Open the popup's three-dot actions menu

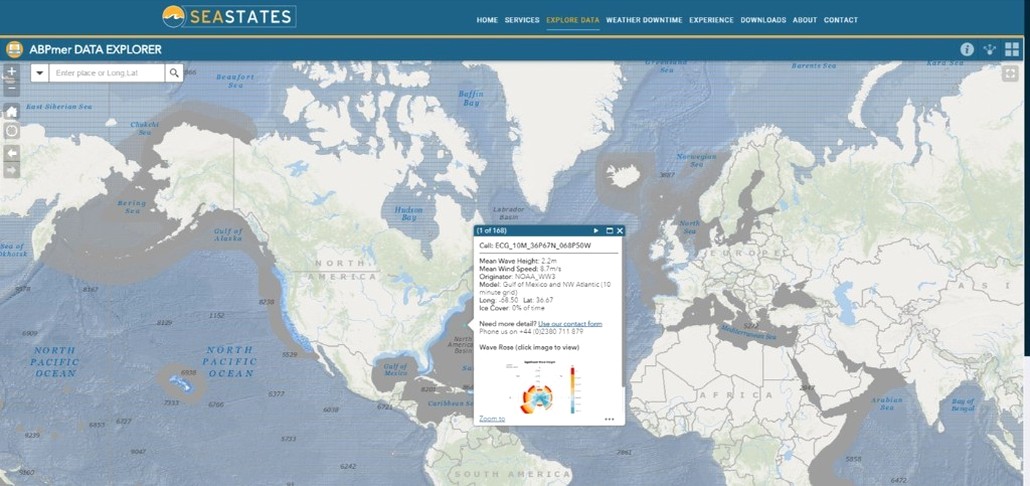609,419
